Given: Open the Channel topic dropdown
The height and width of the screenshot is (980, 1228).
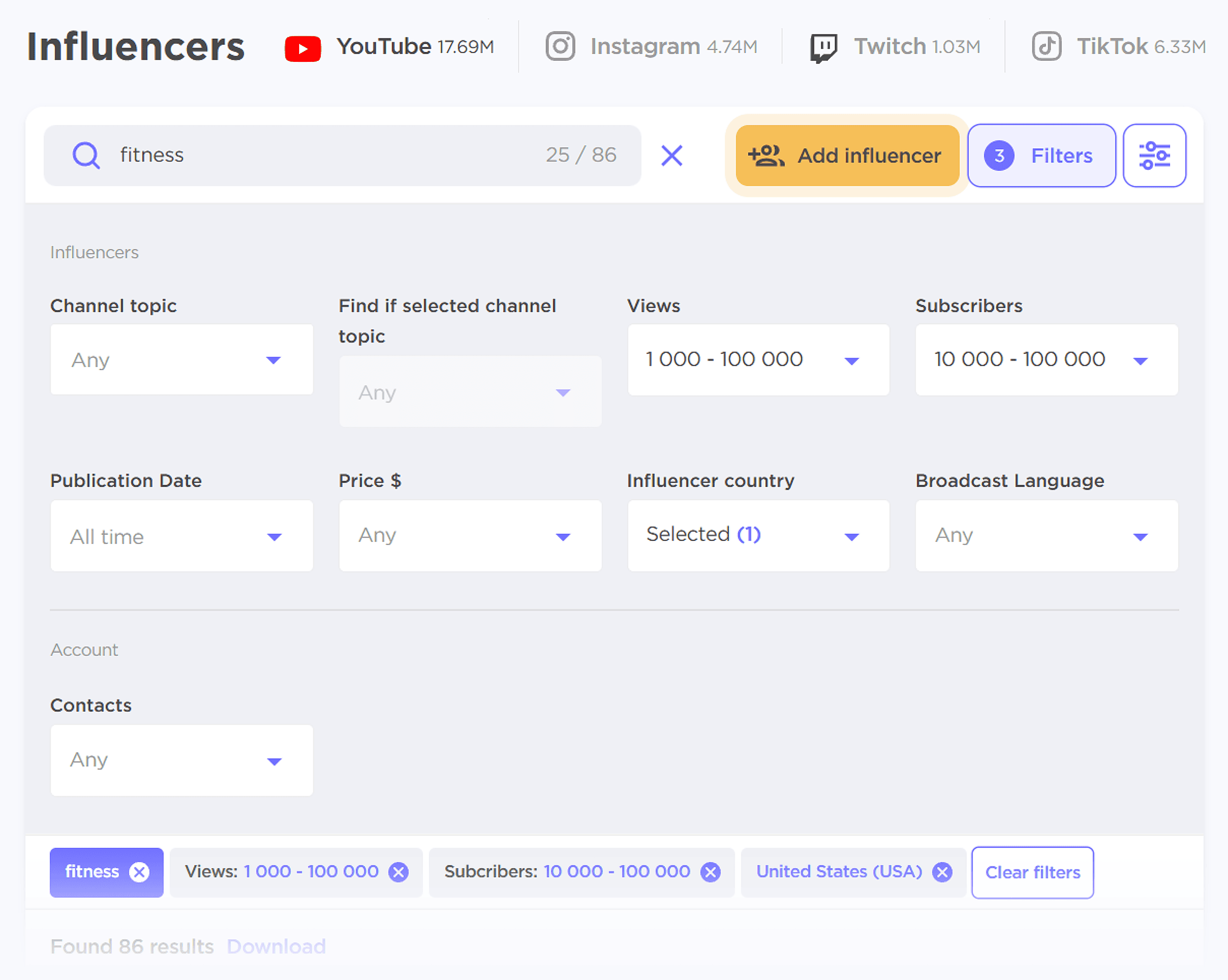Looking at the screenshot, I should point(181,360).
